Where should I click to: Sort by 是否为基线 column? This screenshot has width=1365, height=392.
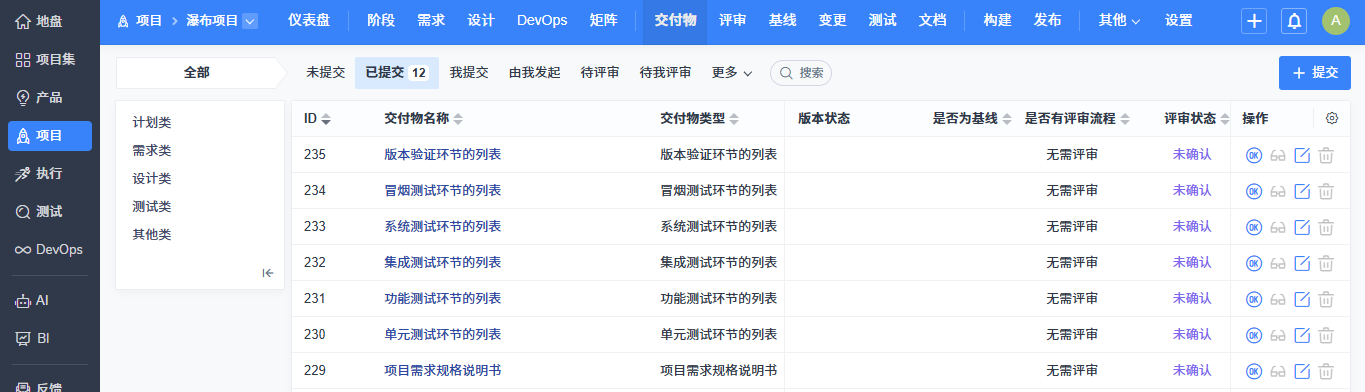pos(972,118)
